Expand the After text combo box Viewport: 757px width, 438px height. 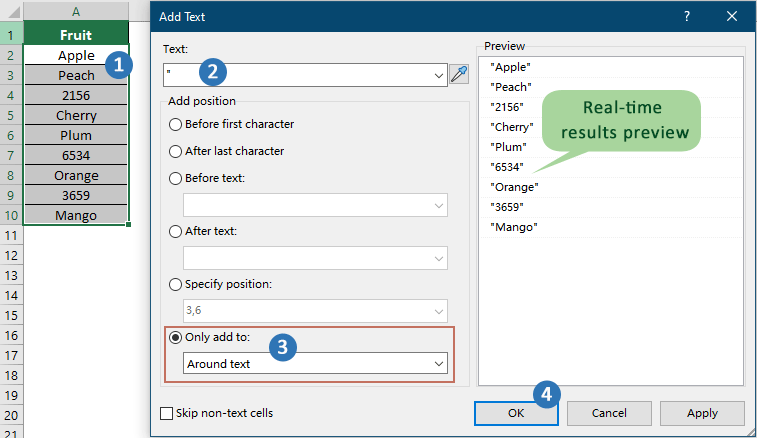[x=438, y=258]
